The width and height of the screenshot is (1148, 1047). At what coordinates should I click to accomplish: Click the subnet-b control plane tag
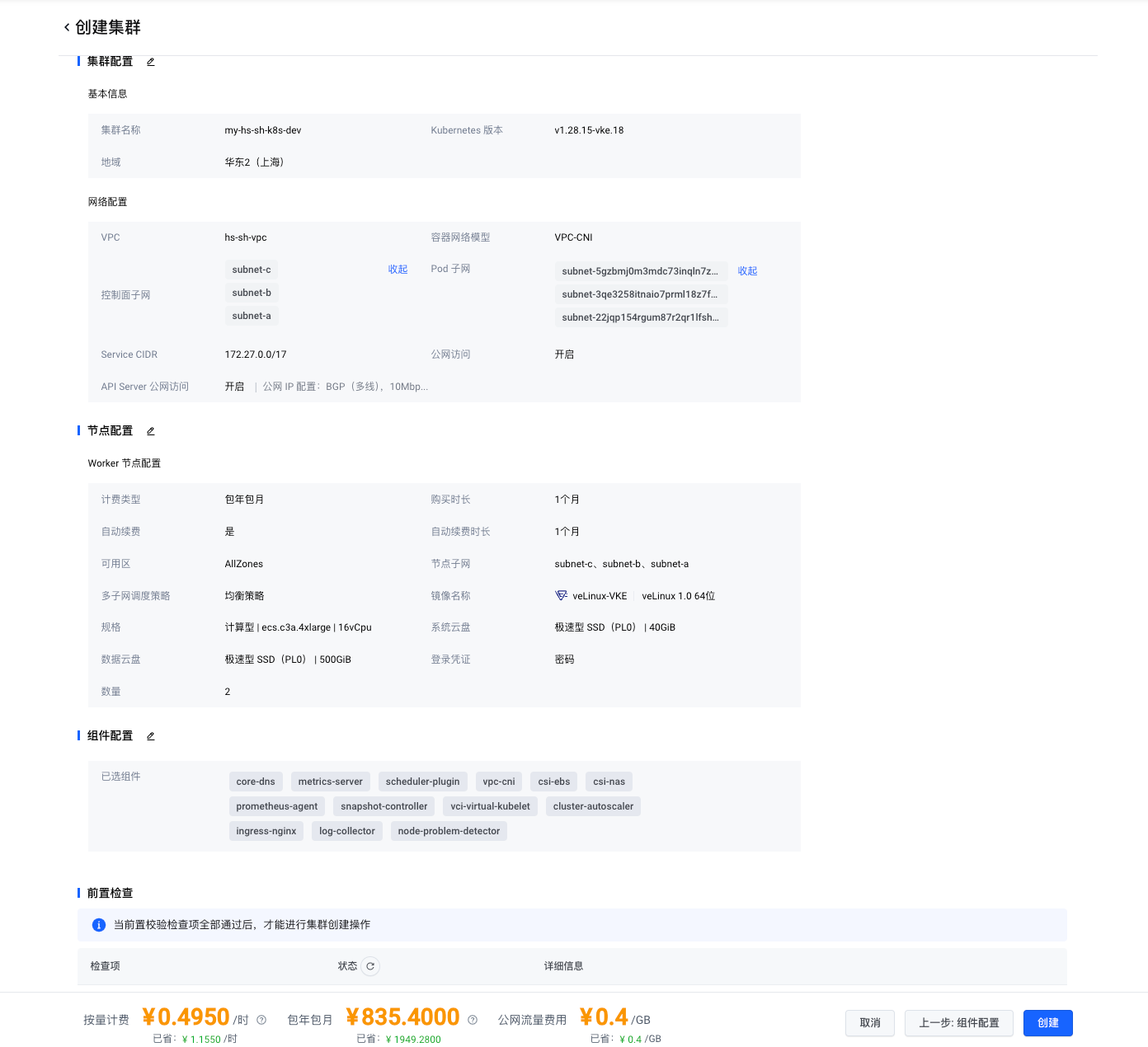click(x=252, y=293)
